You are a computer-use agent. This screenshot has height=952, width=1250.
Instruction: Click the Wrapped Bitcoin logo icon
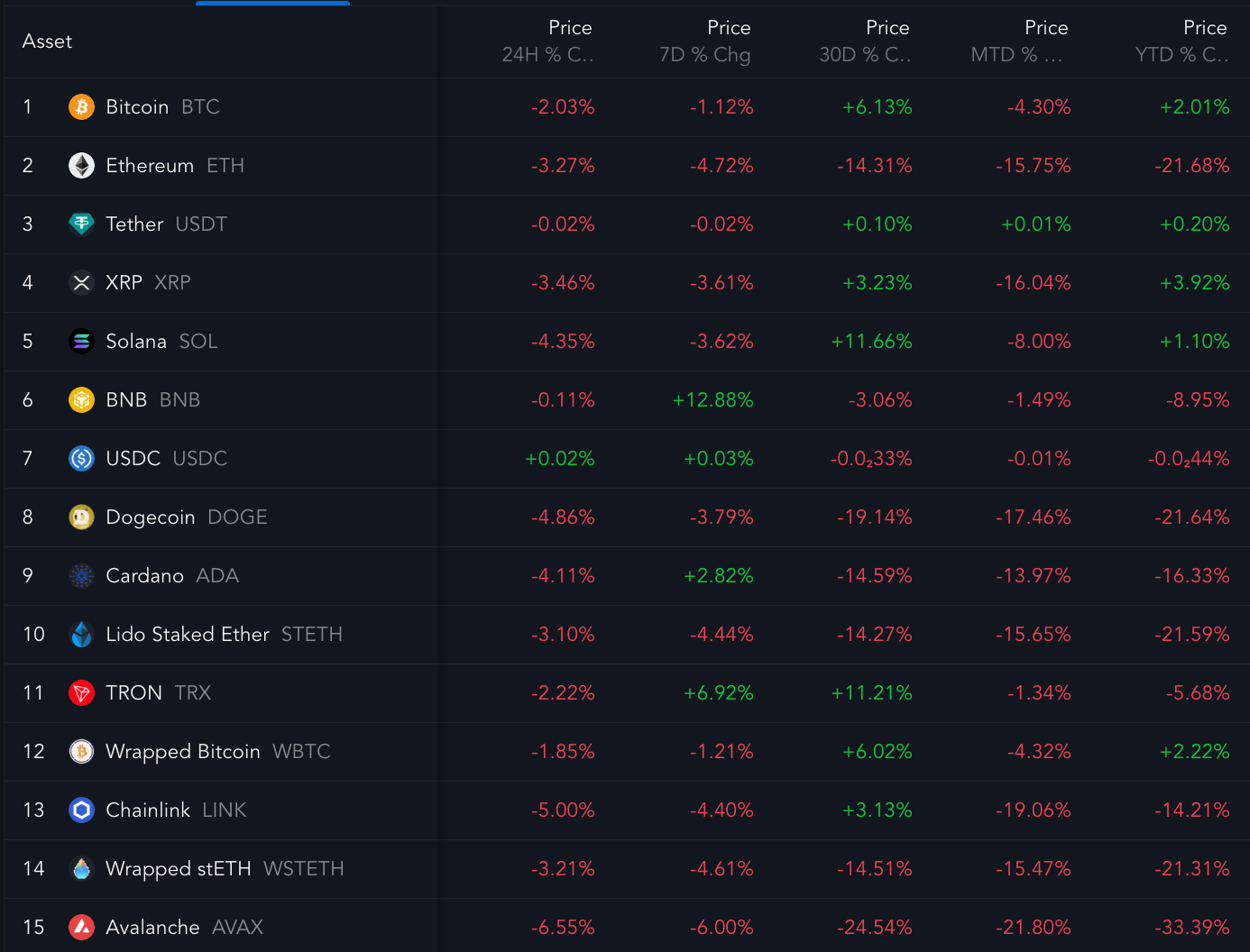click(81, 752)
